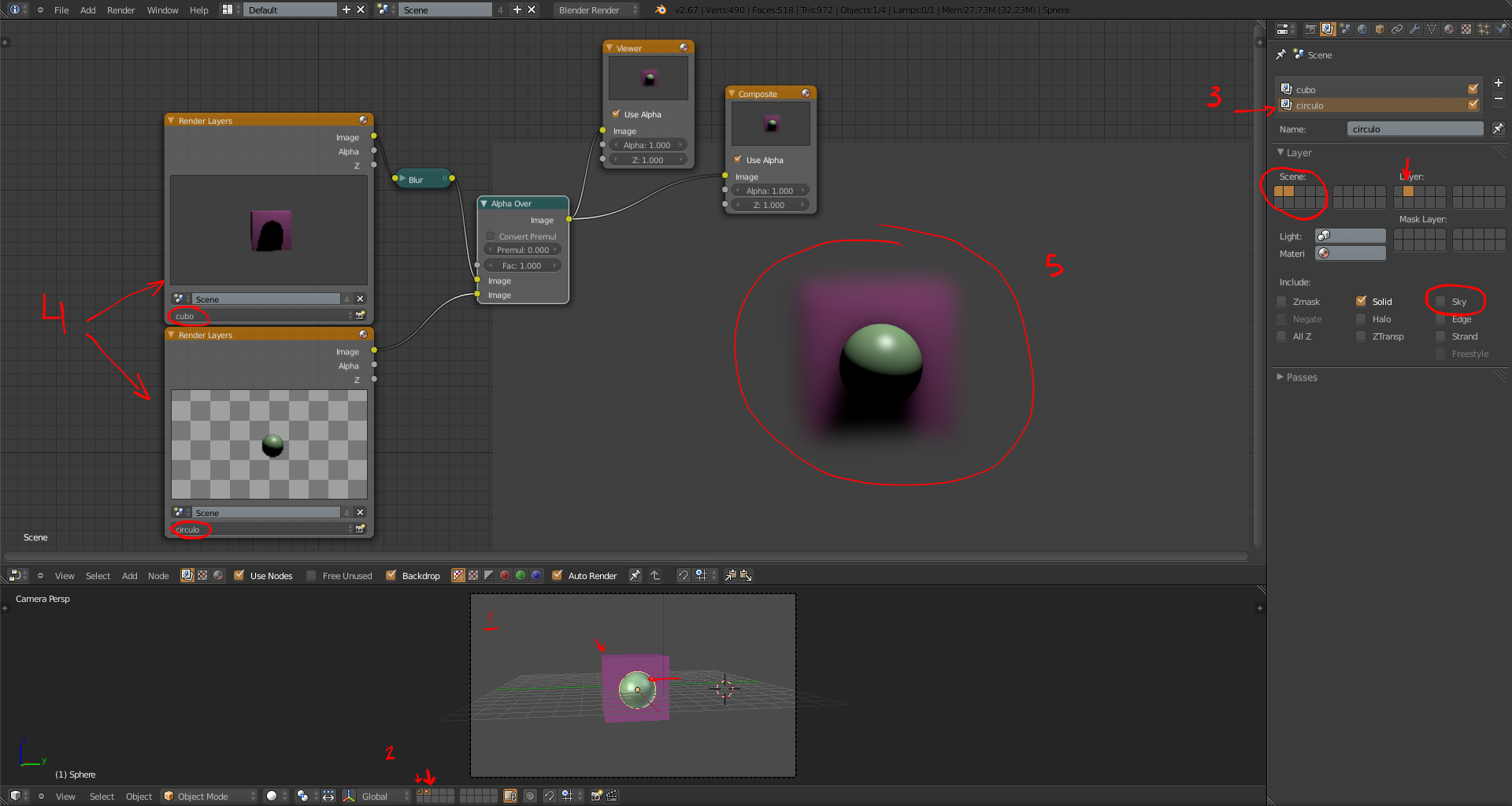The width and height of the screenshot is (1512, 806).
Task: Expand the Passes panel
Action: click(x=1301, y=377)
